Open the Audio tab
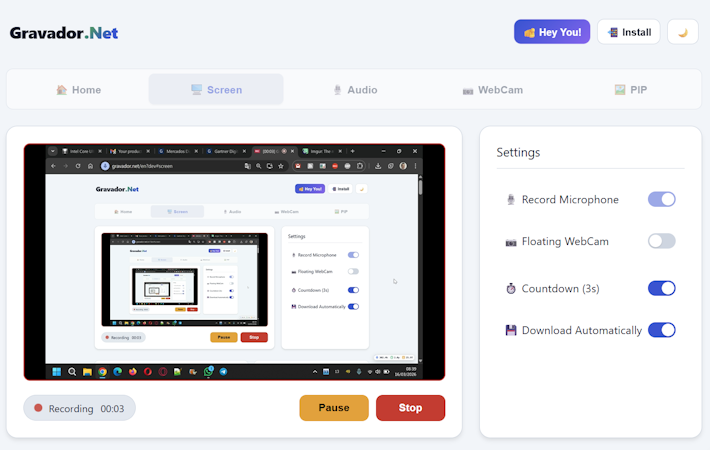Viewport: 710px width, 450px height. tap(355, 90)
